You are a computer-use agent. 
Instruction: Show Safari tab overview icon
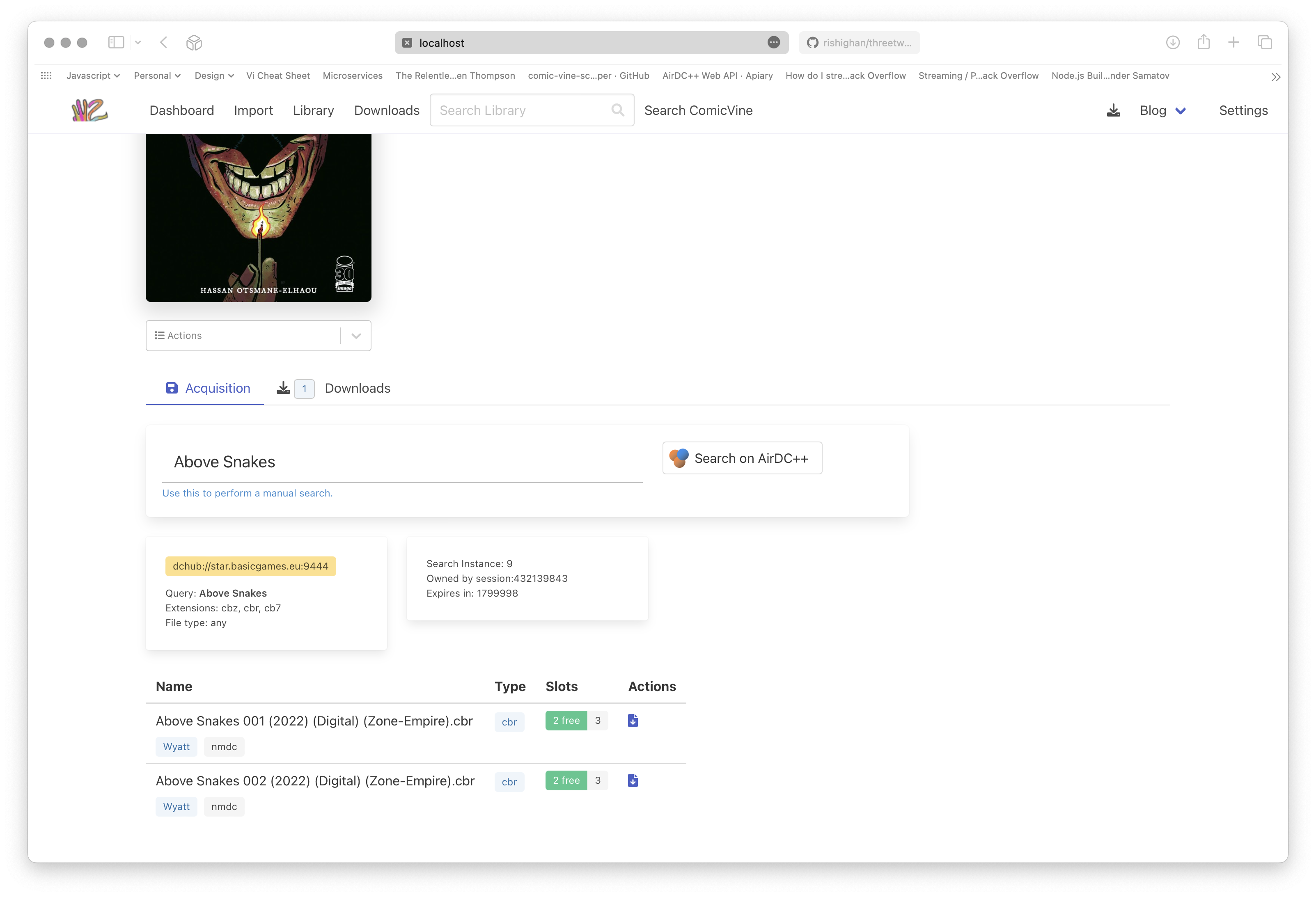[1264, 42]
